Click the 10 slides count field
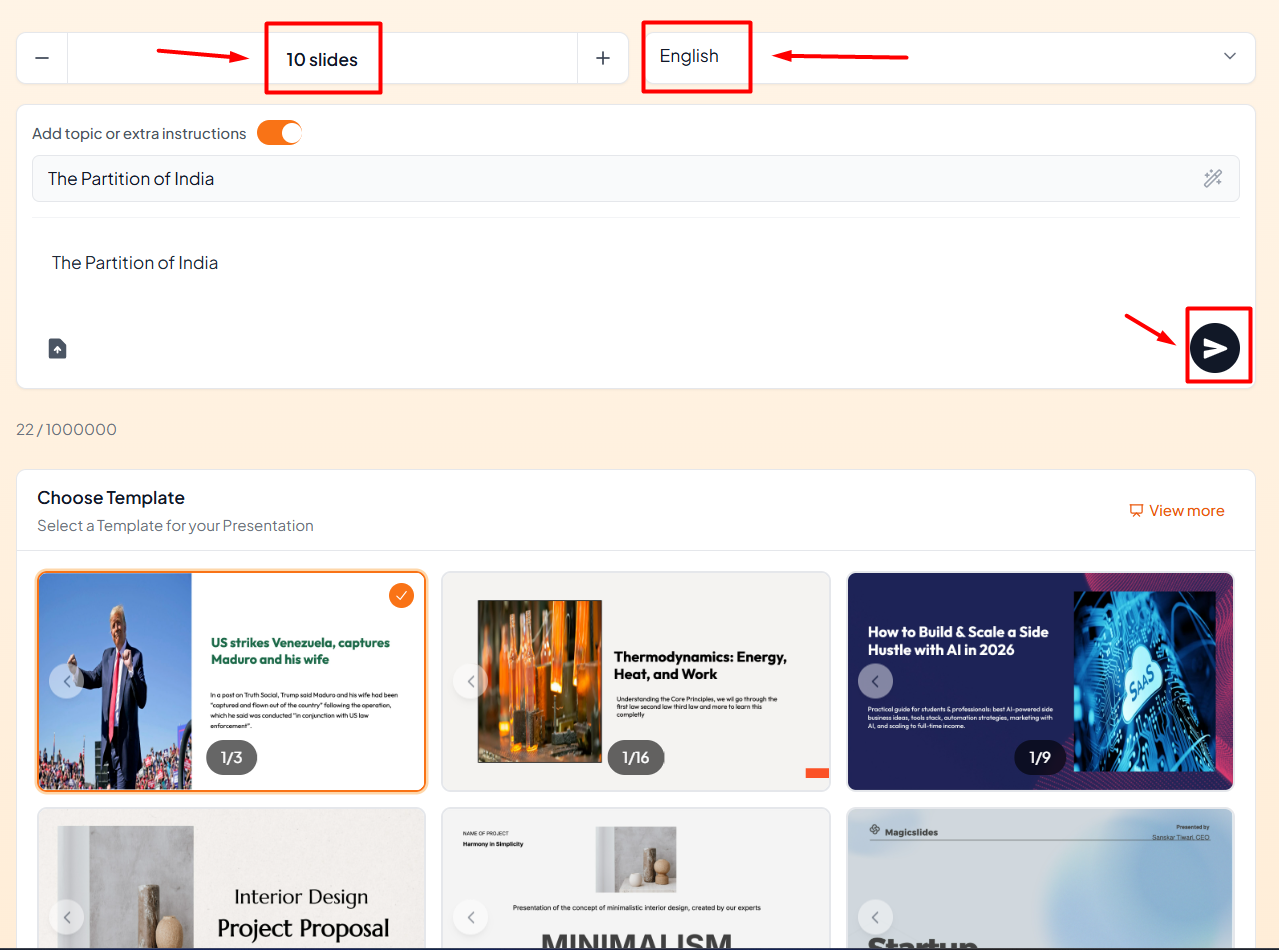 pos(322,59)
